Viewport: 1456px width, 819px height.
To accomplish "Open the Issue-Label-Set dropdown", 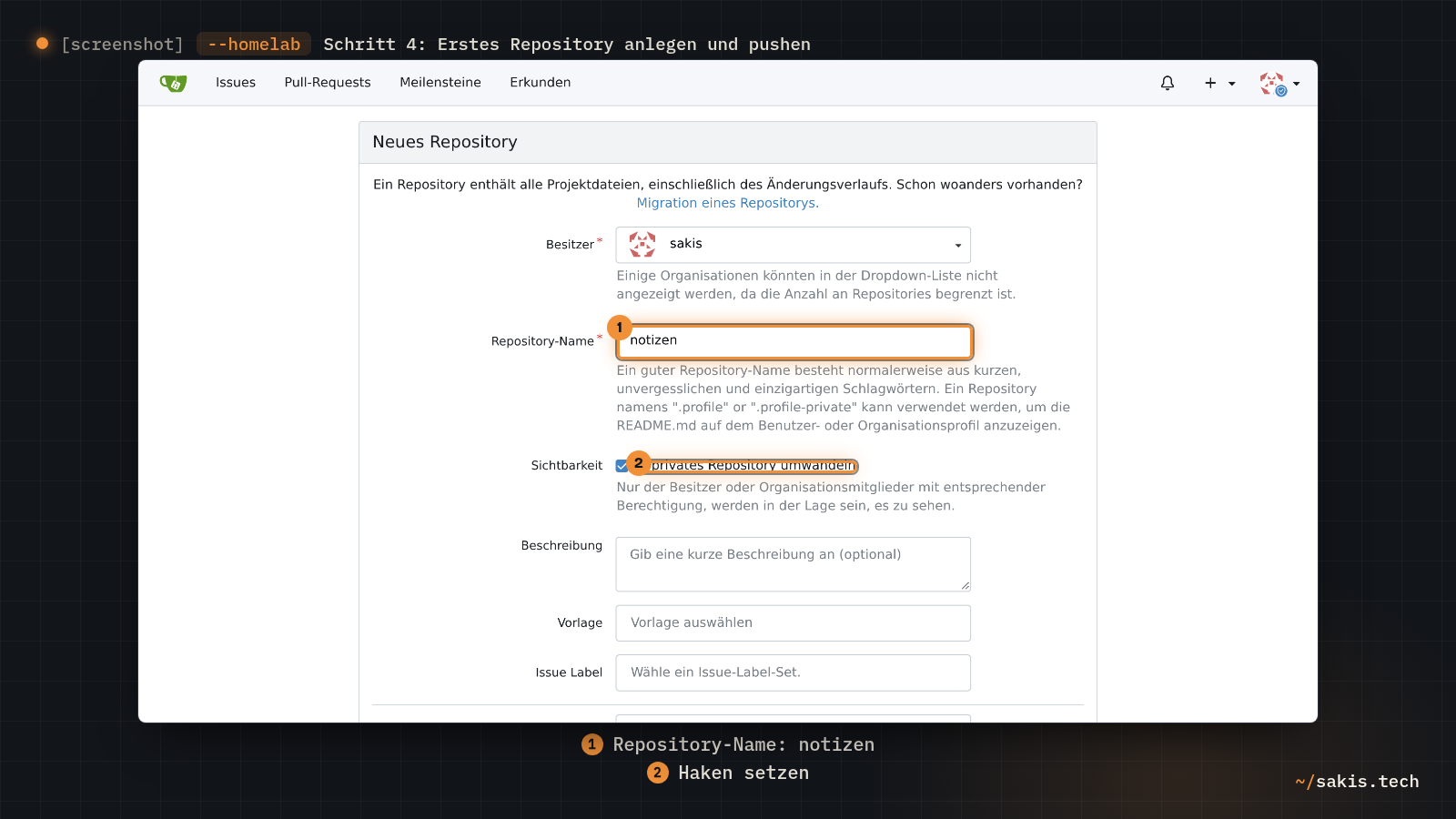I will coord(794,672).
